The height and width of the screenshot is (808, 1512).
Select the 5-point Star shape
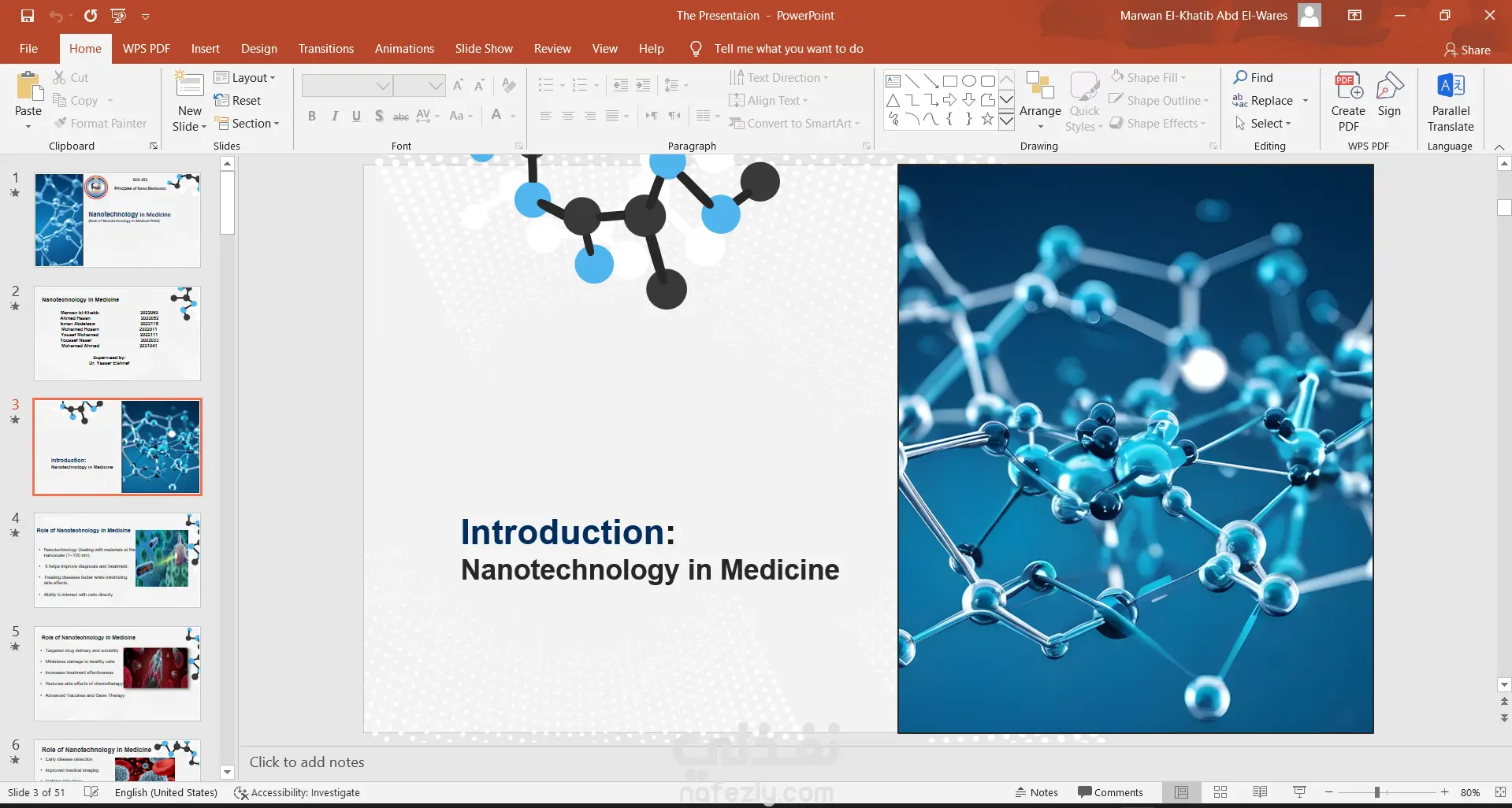click(x=987, y=119)
